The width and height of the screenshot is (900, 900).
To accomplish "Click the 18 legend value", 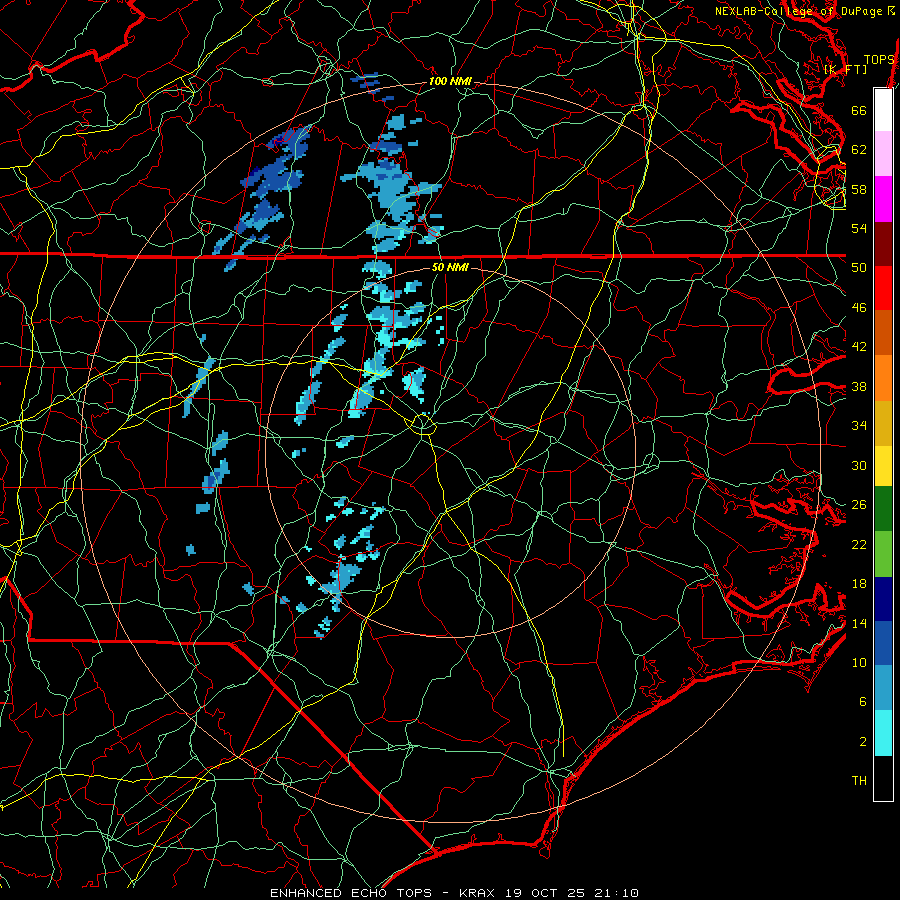I will pyautogui.click(x=859, y=584).
